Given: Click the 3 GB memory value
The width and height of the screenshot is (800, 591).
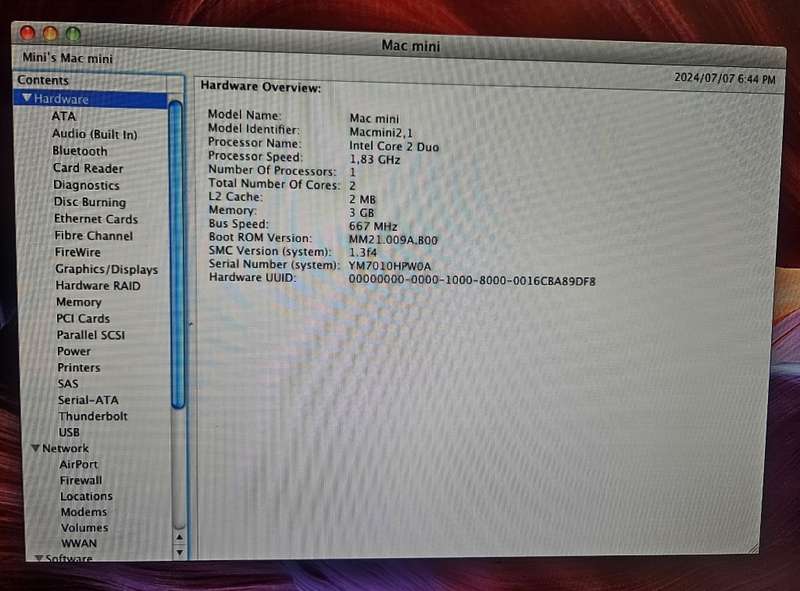Looking at the screenshot, I should (362, 212).
